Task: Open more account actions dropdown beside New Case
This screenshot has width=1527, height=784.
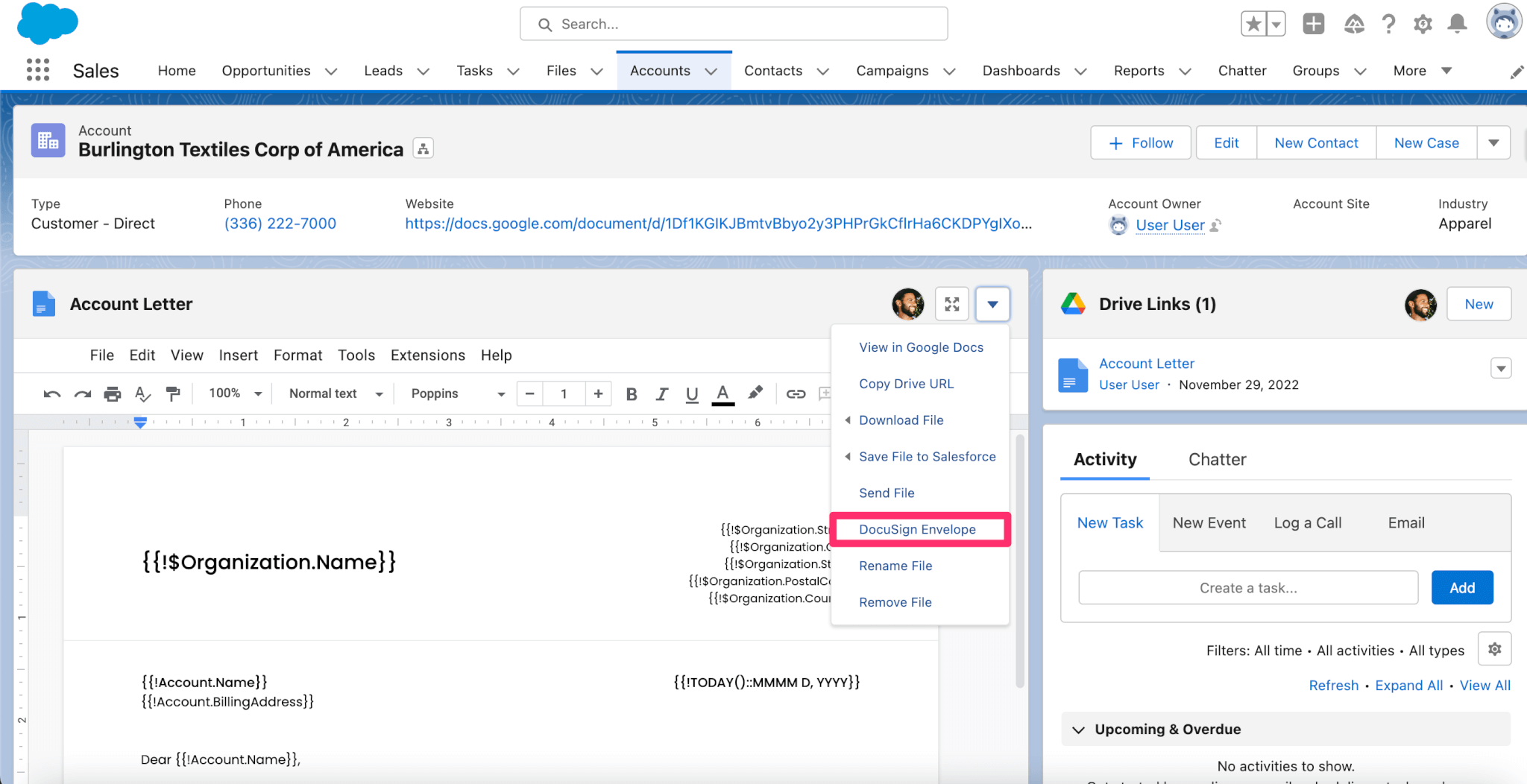Action: (1493, 143)
